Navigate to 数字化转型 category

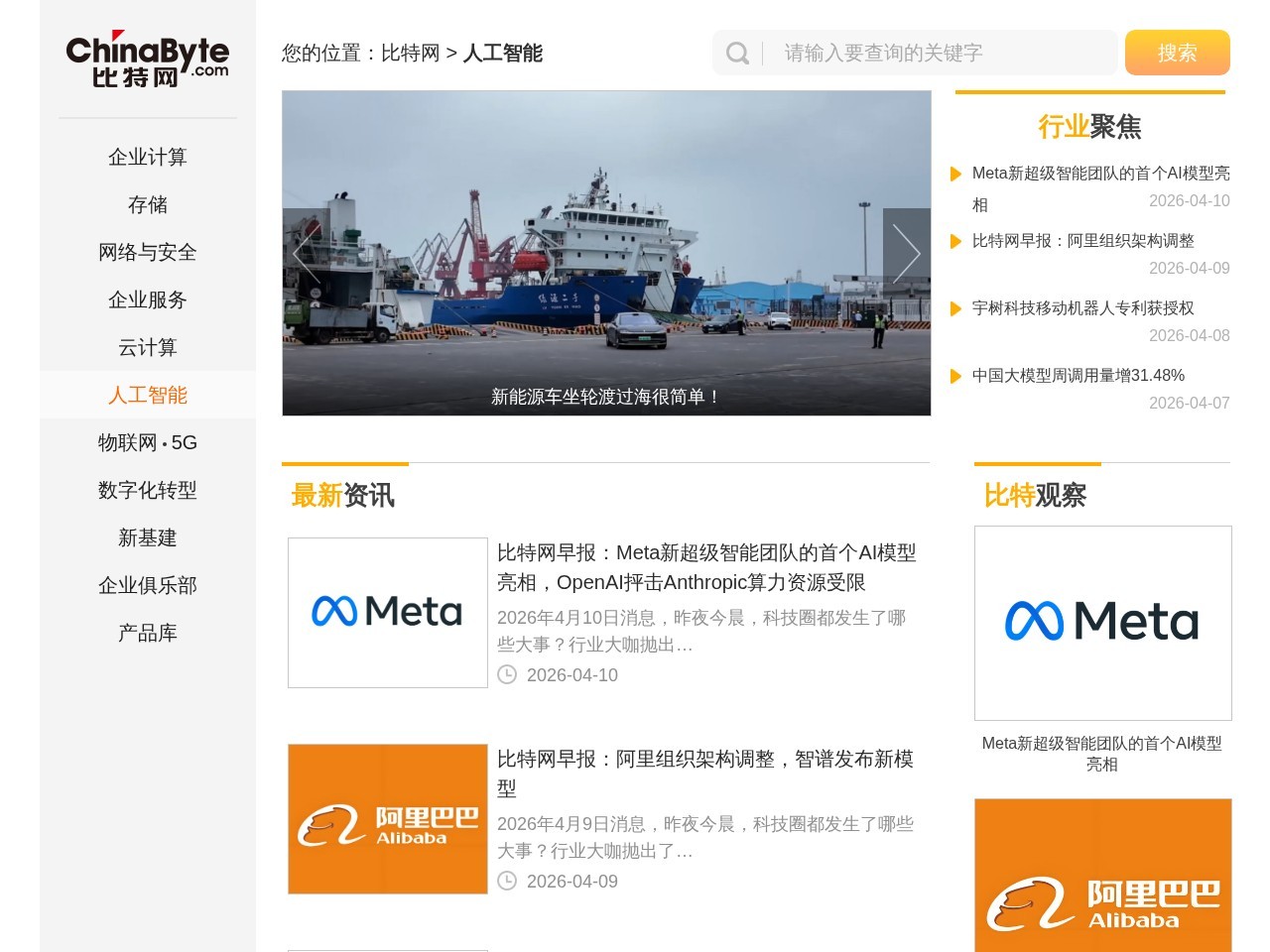(x=147, y=490)
